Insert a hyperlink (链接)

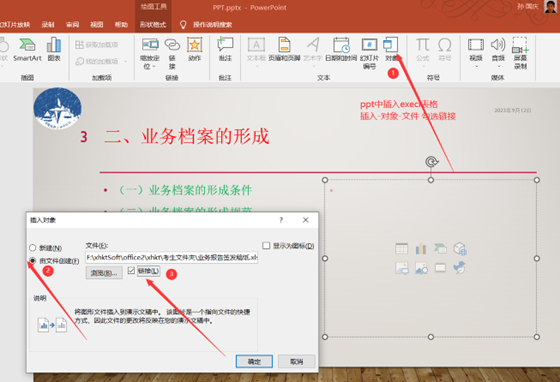[172, 53]
